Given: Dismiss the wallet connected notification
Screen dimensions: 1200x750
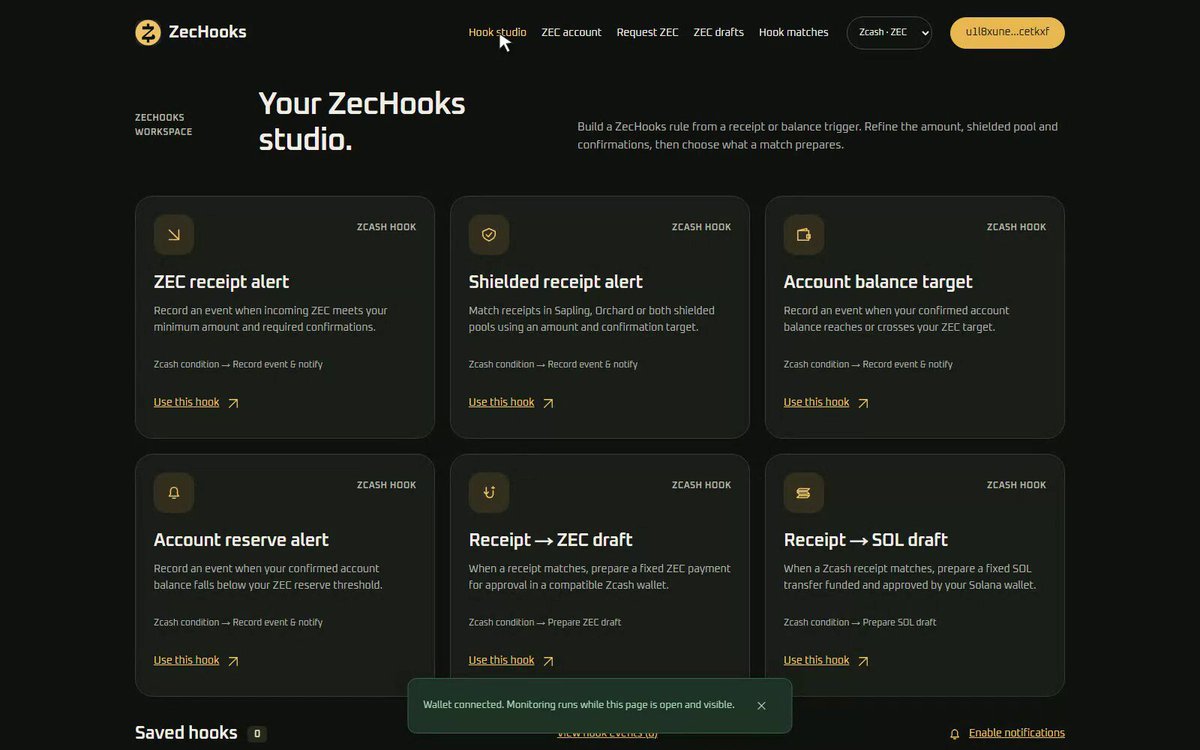Looking at the screenshot, I should 761,705.
